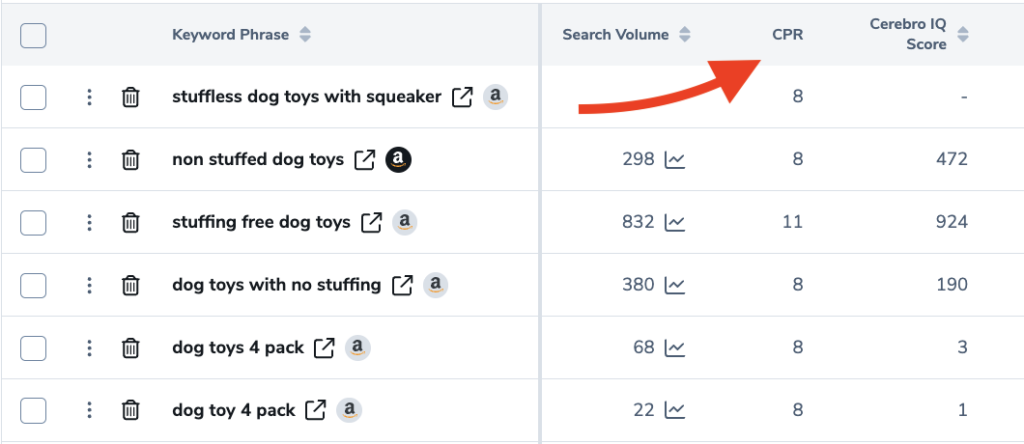Viewport: 1024px width, 444px height.
Task: Expand the kebab menu for 'stuffless dog toys with squeaker'
Action: pyautogui.click(x=89, y=97)
